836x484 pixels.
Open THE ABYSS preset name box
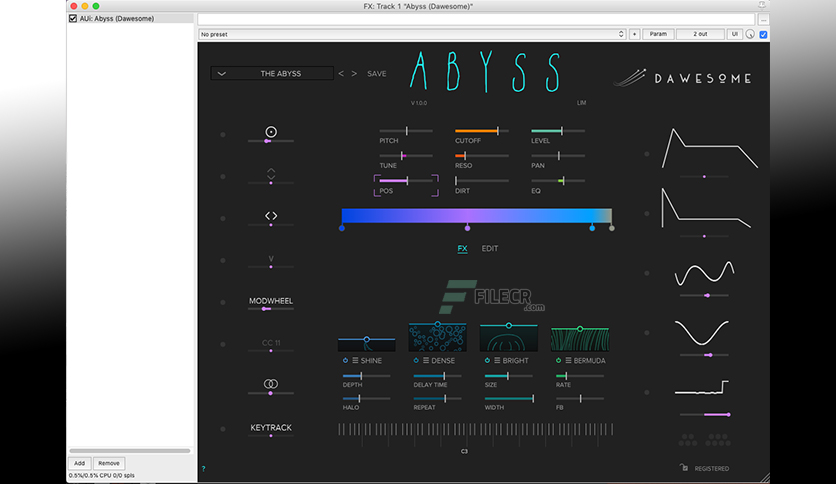(272, 74)
